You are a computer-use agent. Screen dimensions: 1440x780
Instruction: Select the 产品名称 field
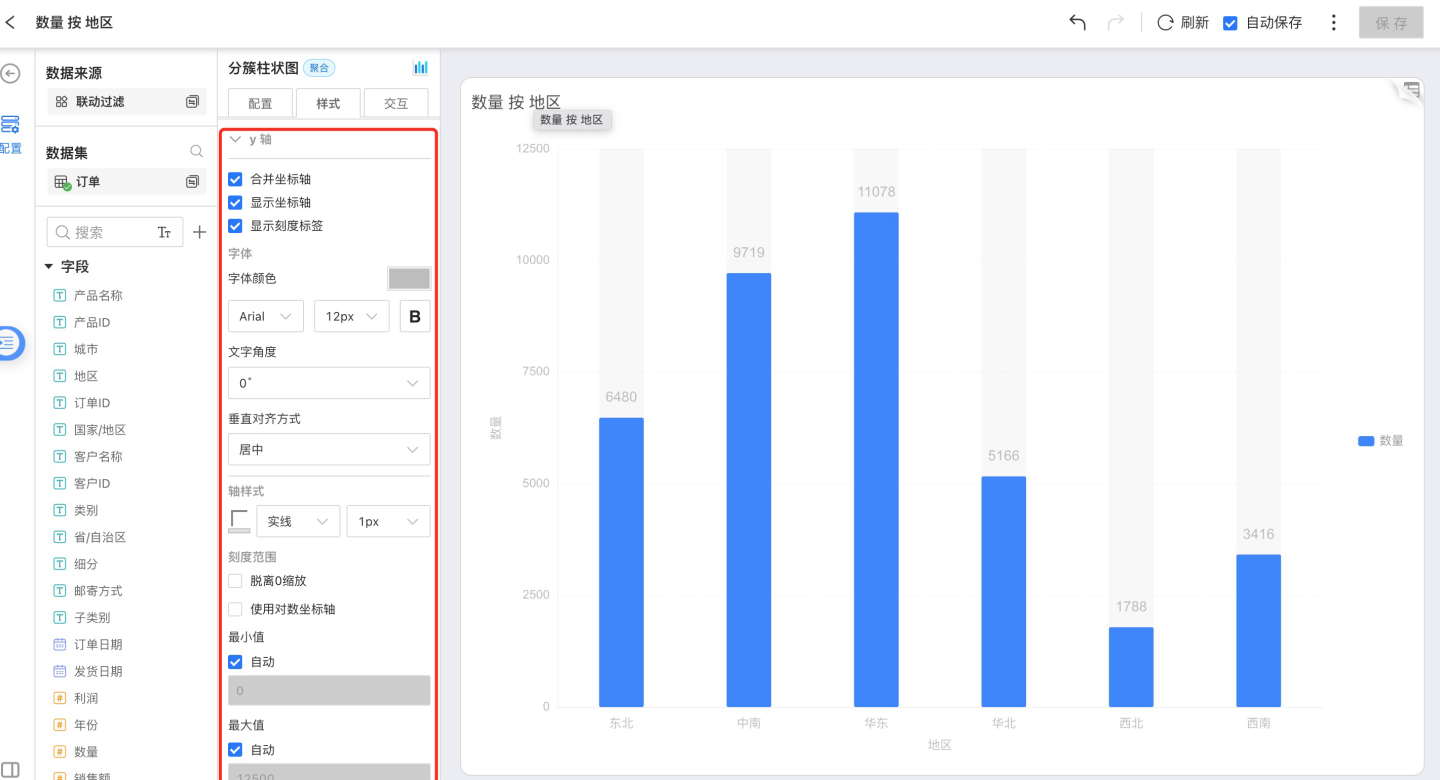[97, 296]
